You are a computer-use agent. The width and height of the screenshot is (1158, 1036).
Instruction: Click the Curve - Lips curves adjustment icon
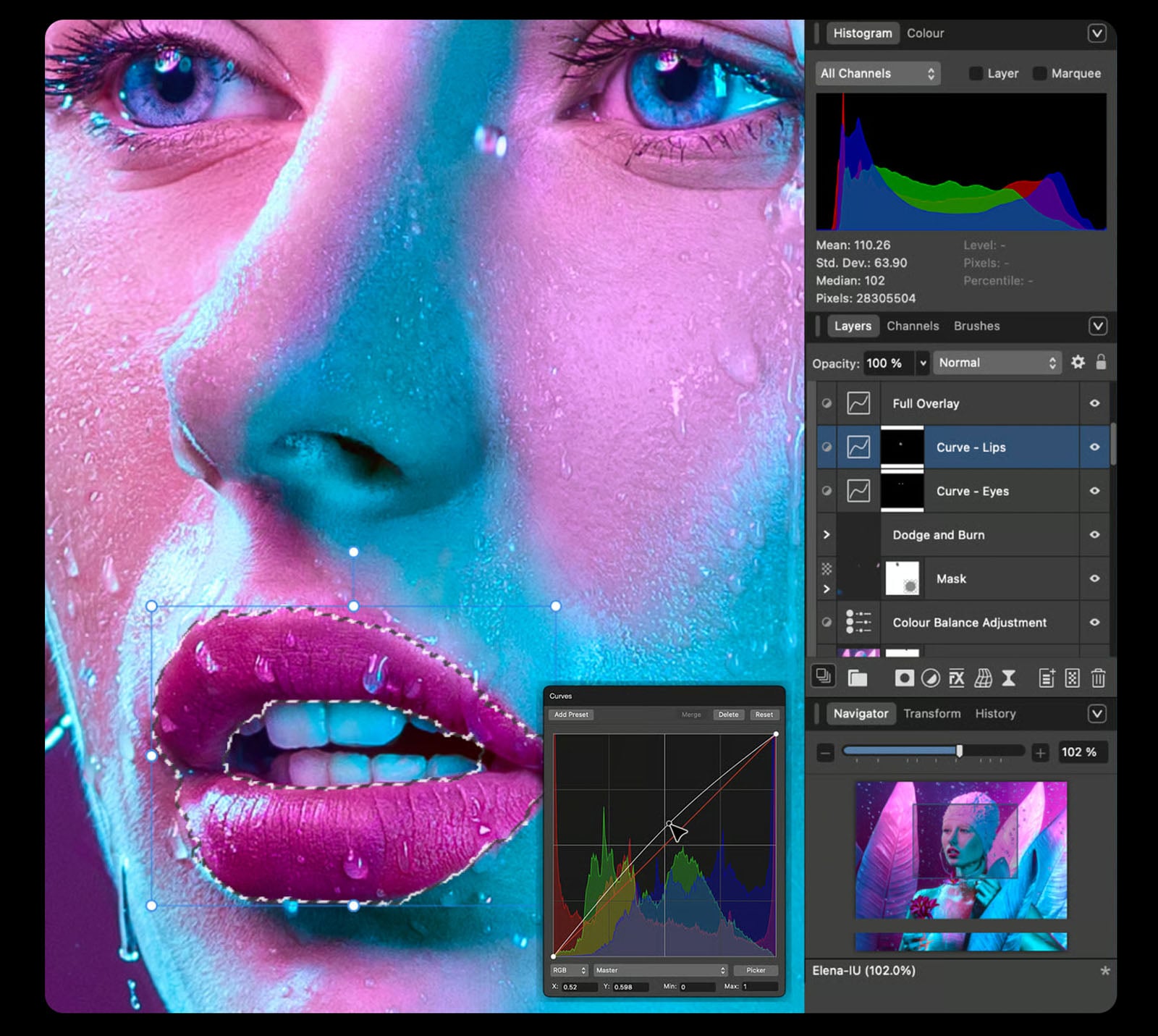858,447
